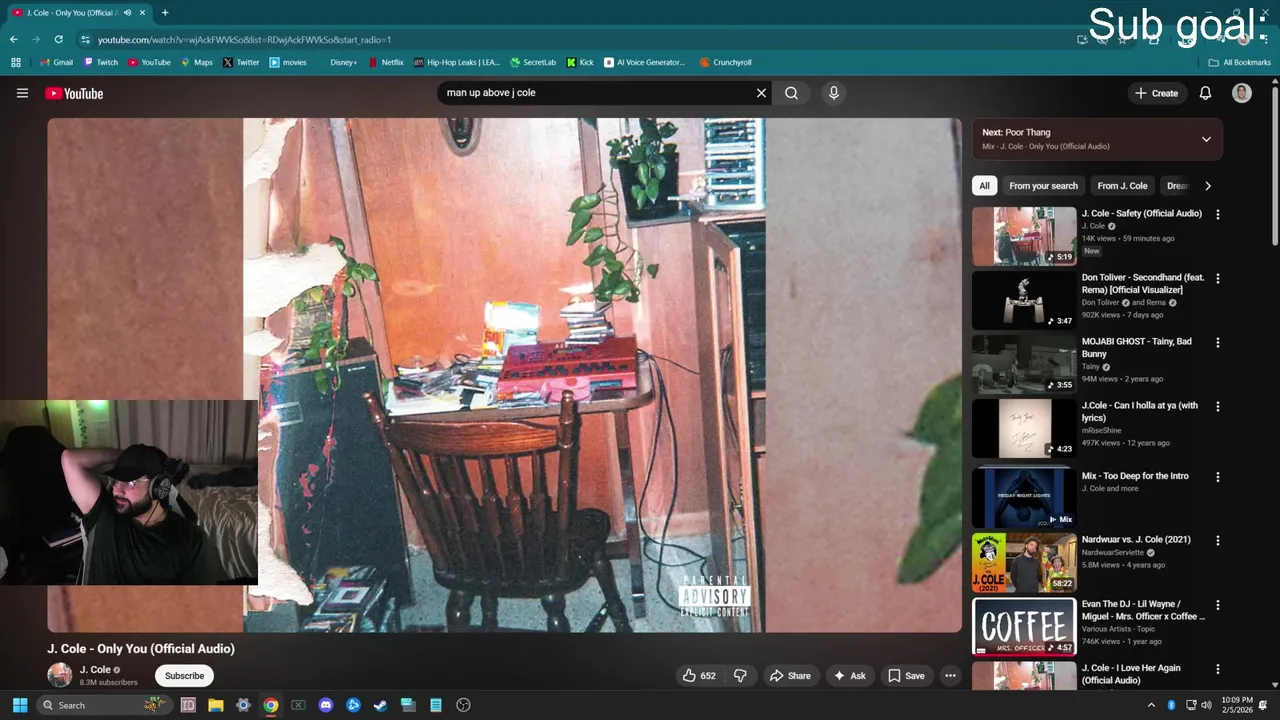
Task: Save the video to a playlist
Action: 906,676
